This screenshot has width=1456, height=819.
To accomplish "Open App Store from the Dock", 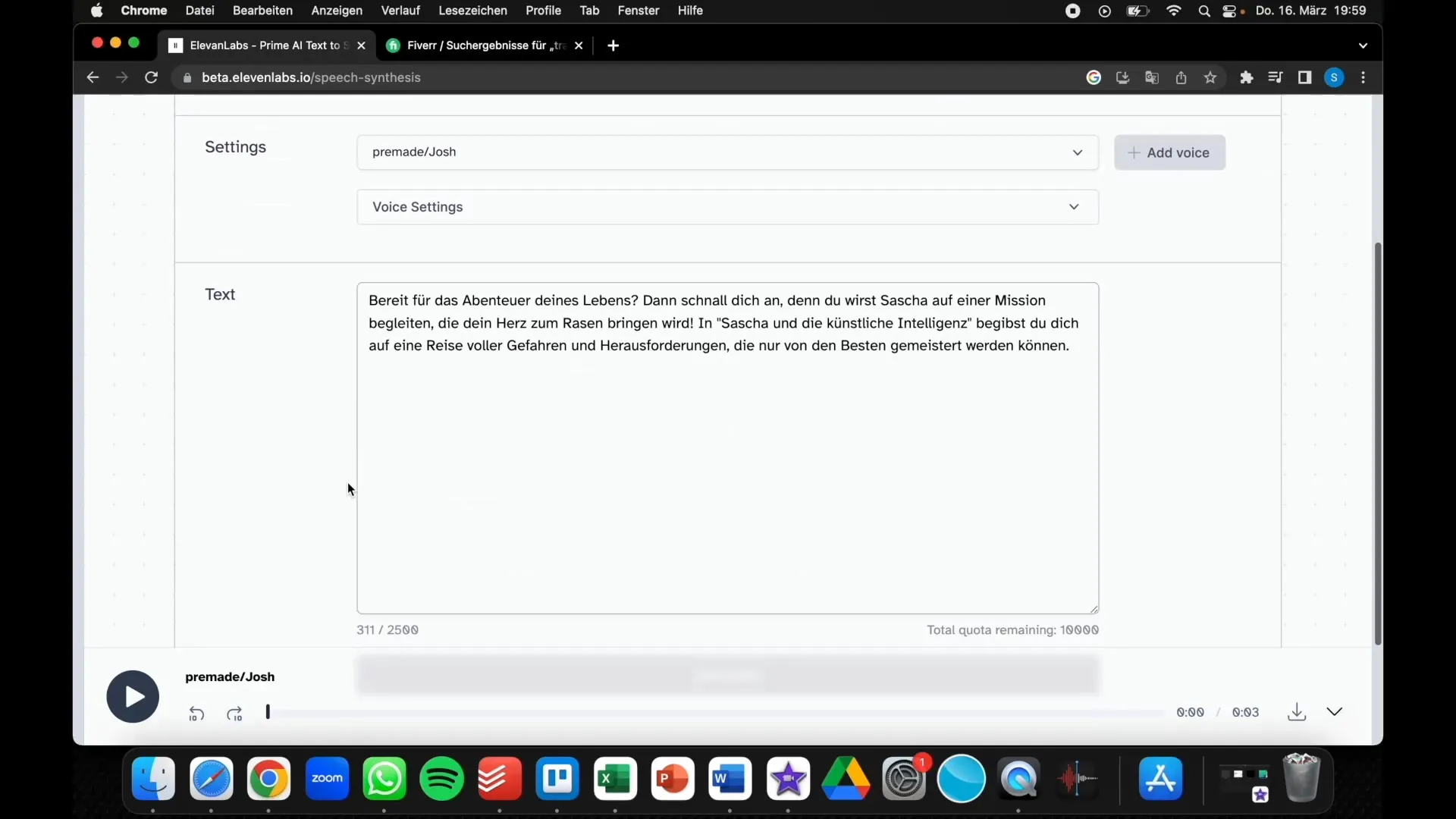I will 1161,779.
